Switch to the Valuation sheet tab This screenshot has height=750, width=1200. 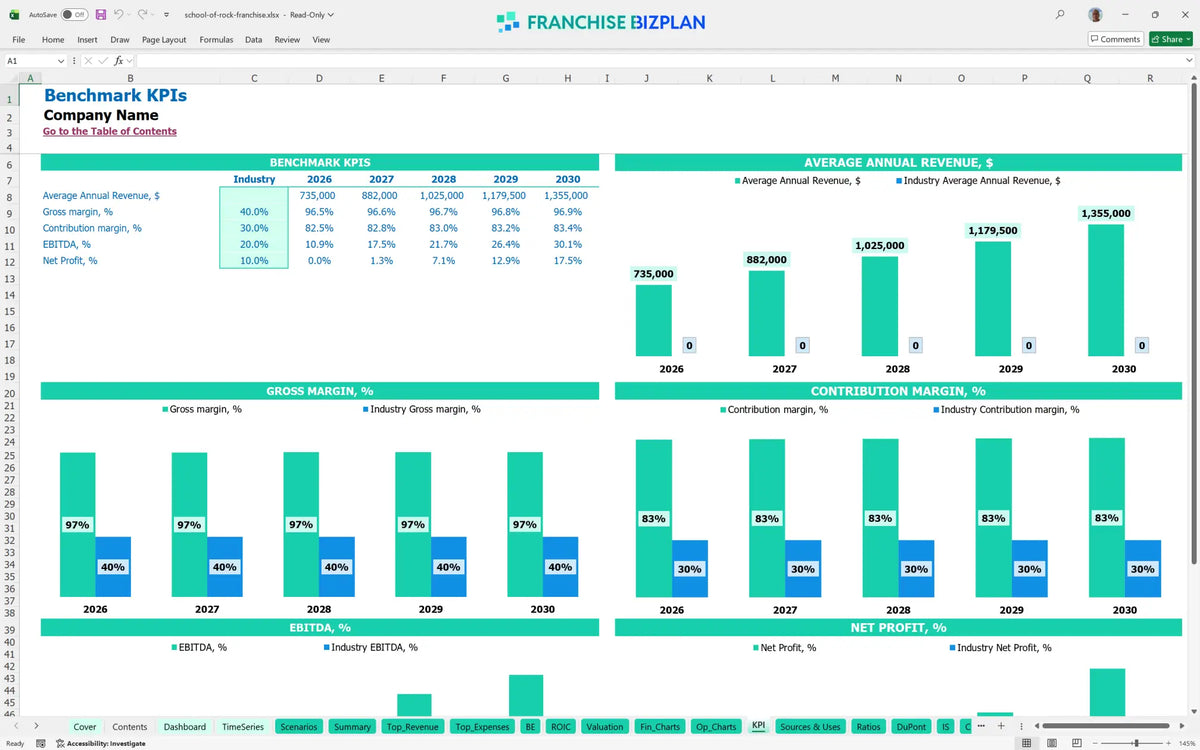(605, 727)
